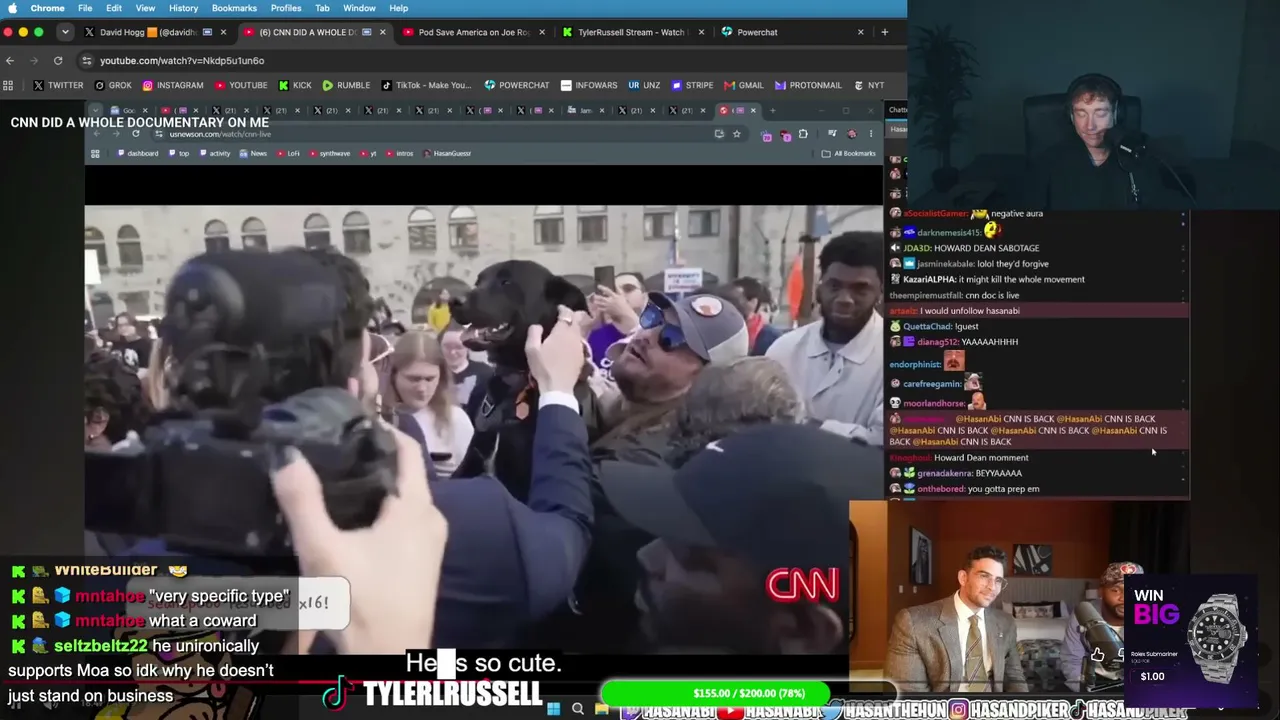Open the TikTok bookmark
Viewport: 1280px width, 720px height.
[x=426, y=85]
